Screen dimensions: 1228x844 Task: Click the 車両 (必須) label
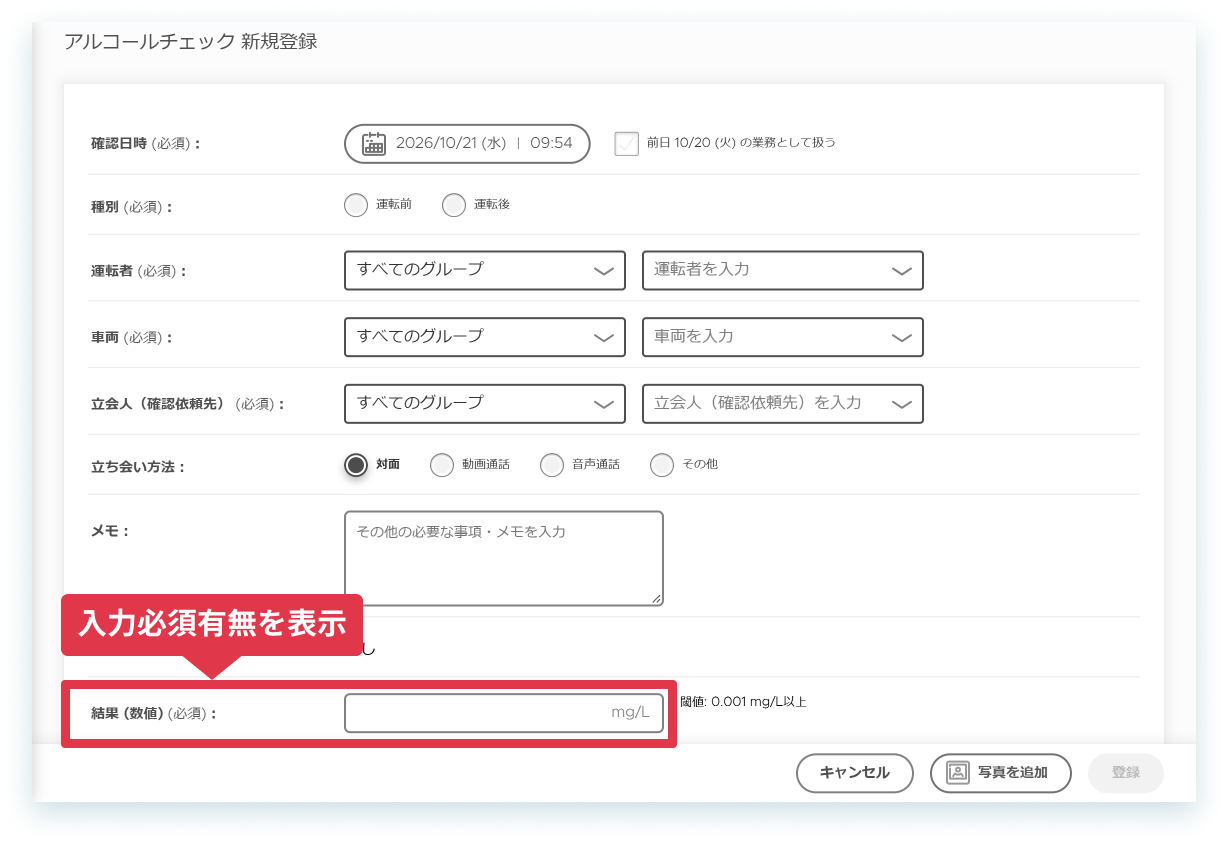(131, 338)
